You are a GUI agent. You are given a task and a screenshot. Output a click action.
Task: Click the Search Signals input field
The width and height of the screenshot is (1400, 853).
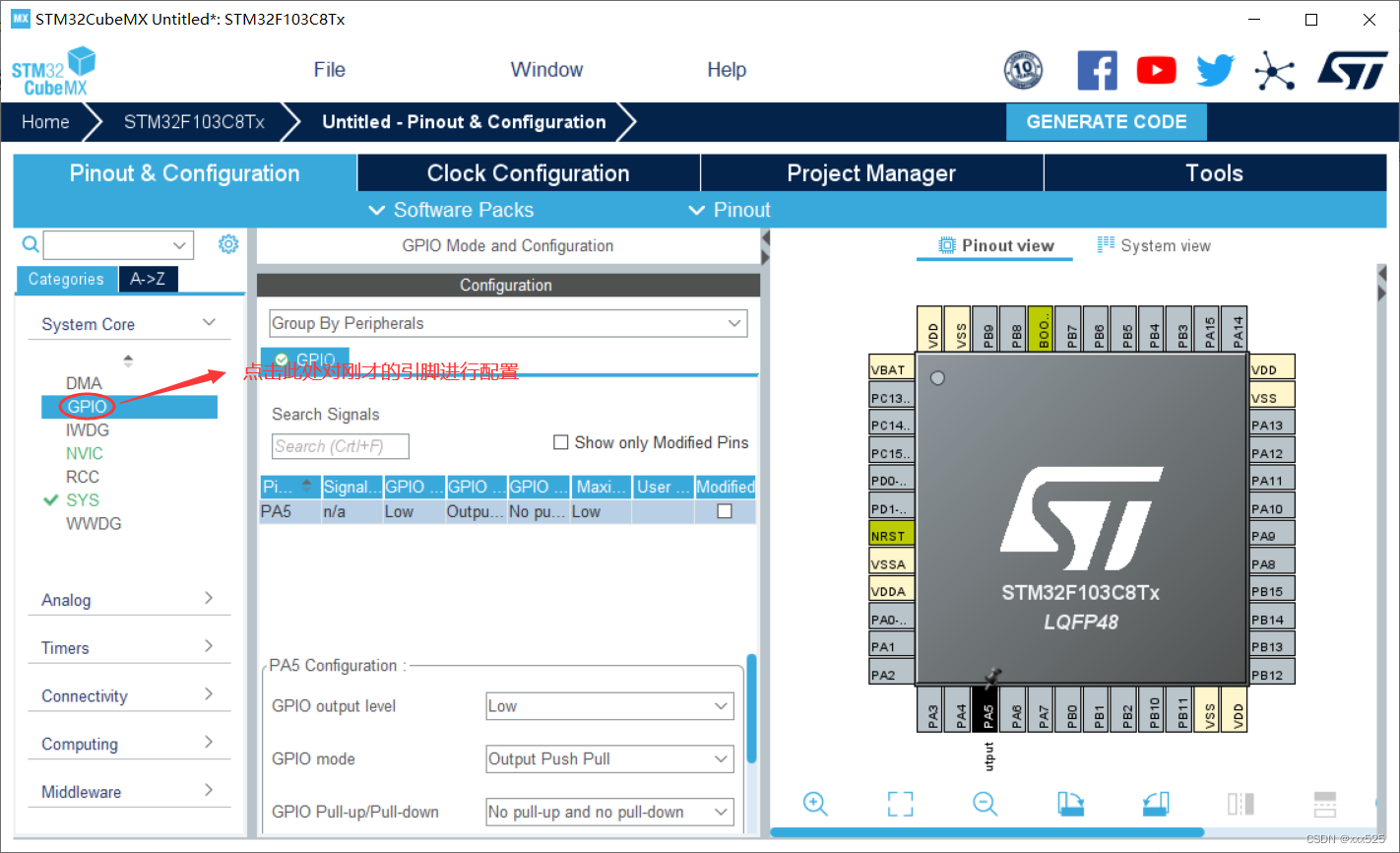pyautogui.click(x=341, y=446)
